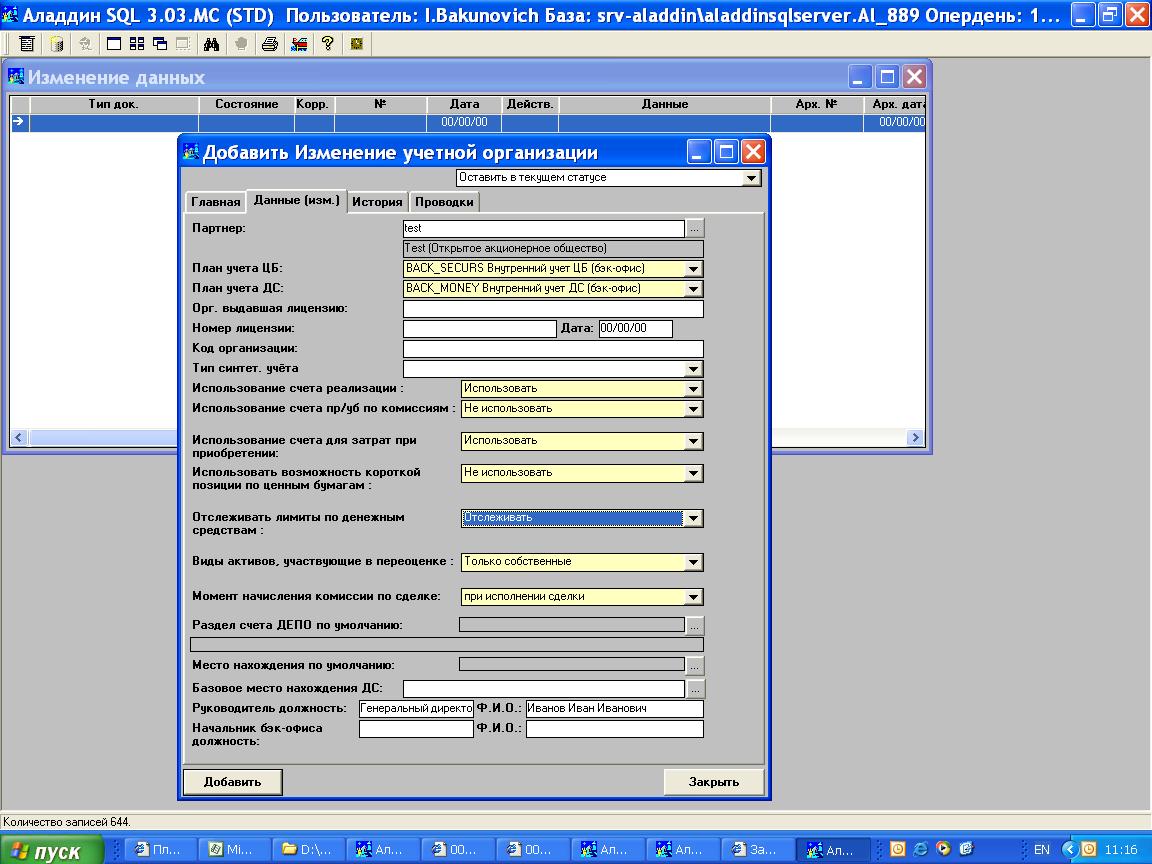Click the 'Код организации' input field
Screen dimensions: 1152x864
coord(553,348)
